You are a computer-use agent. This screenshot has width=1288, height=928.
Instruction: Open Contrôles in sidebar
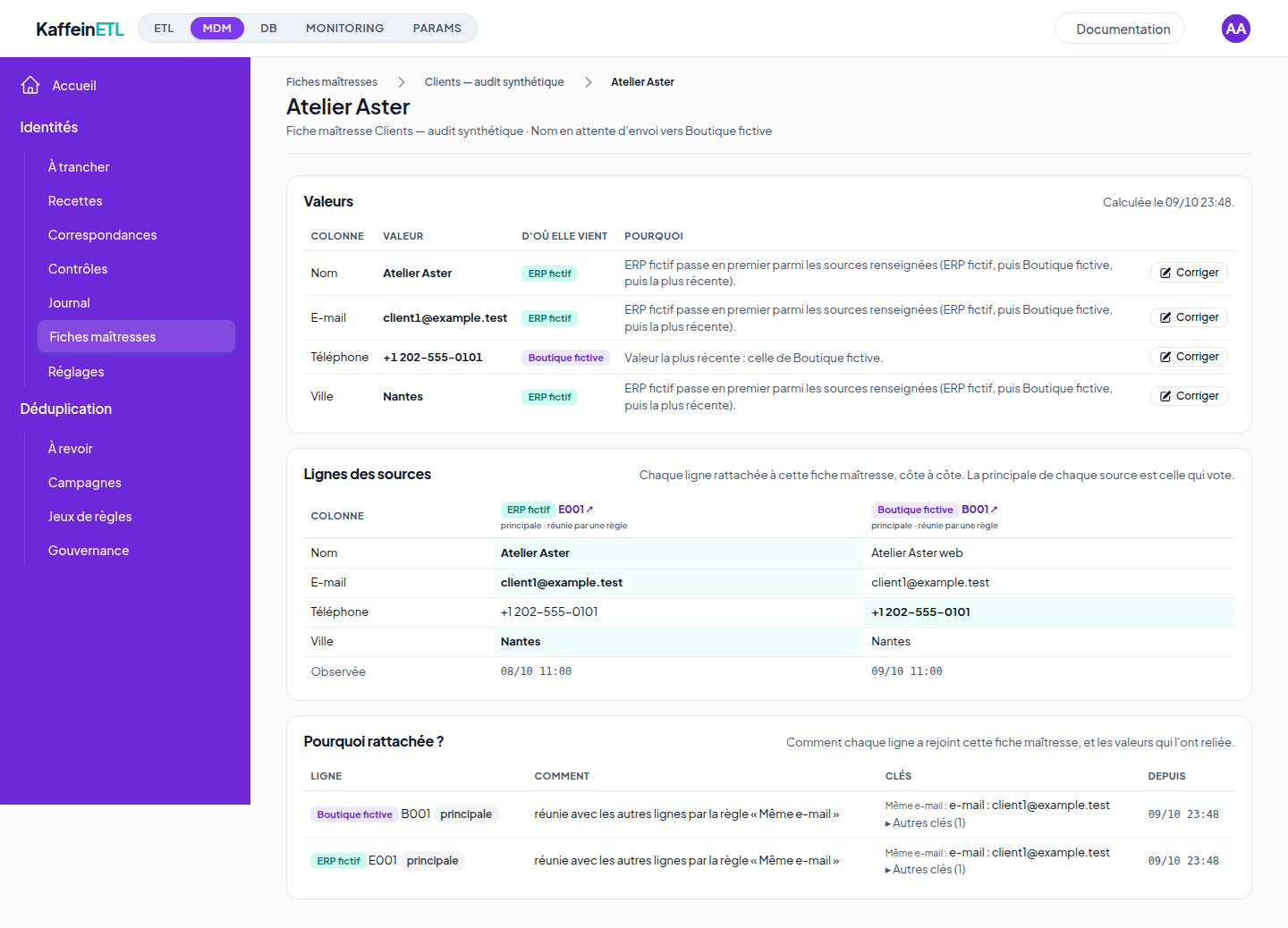point(136,269)
